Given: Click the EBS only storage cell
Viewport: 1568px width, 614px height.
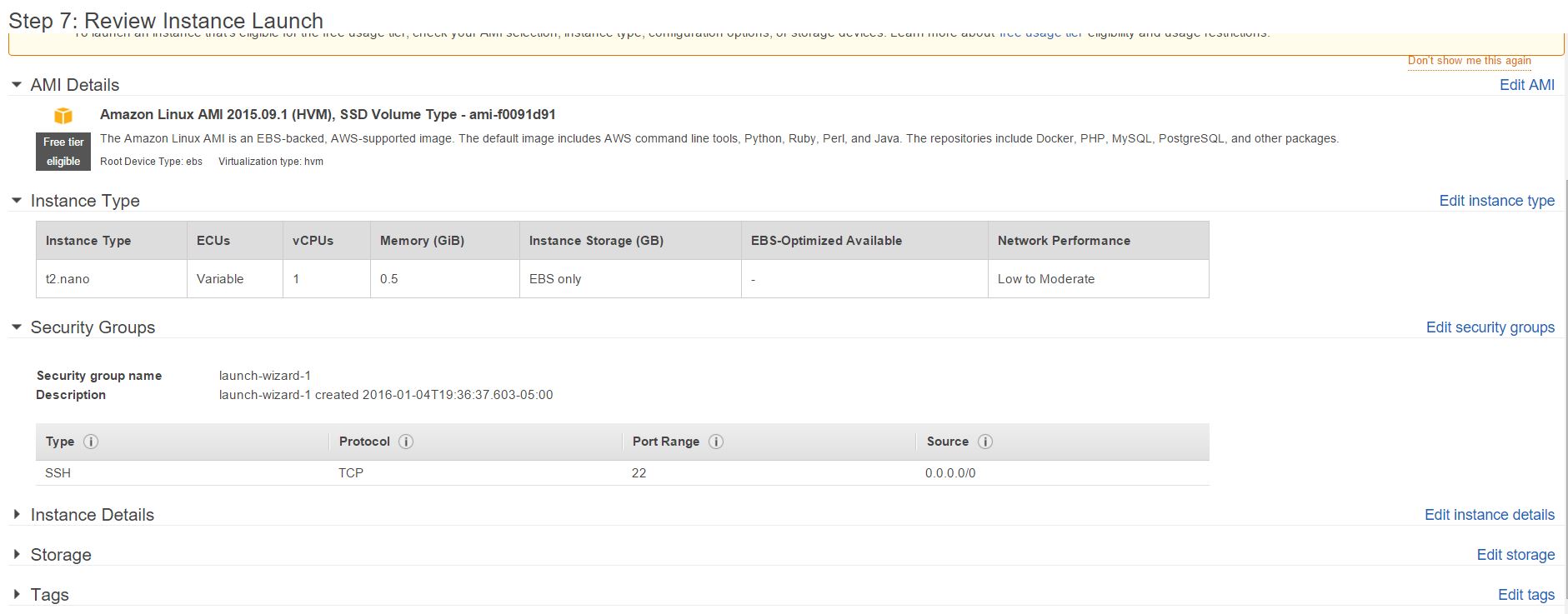Looking at the screenshot, I should pos(630,278).
